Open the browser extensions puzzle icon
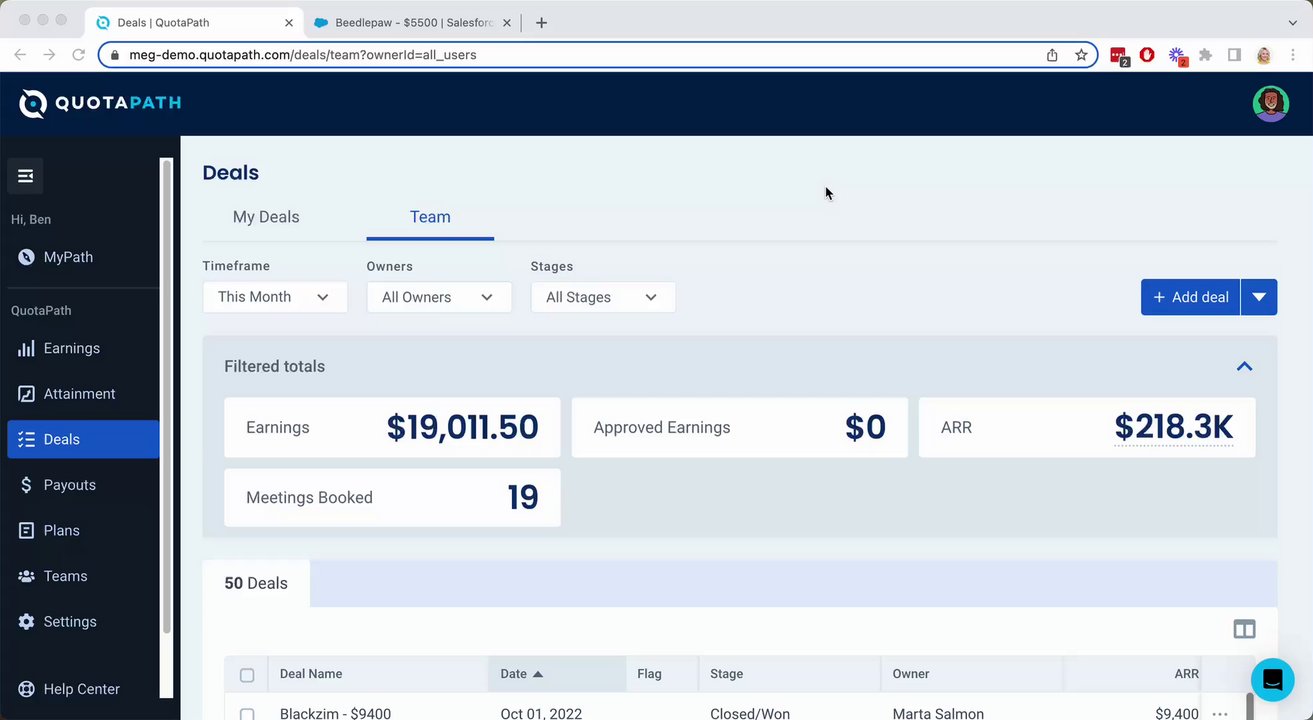The image size is (1313, 720). point(1205,55)
